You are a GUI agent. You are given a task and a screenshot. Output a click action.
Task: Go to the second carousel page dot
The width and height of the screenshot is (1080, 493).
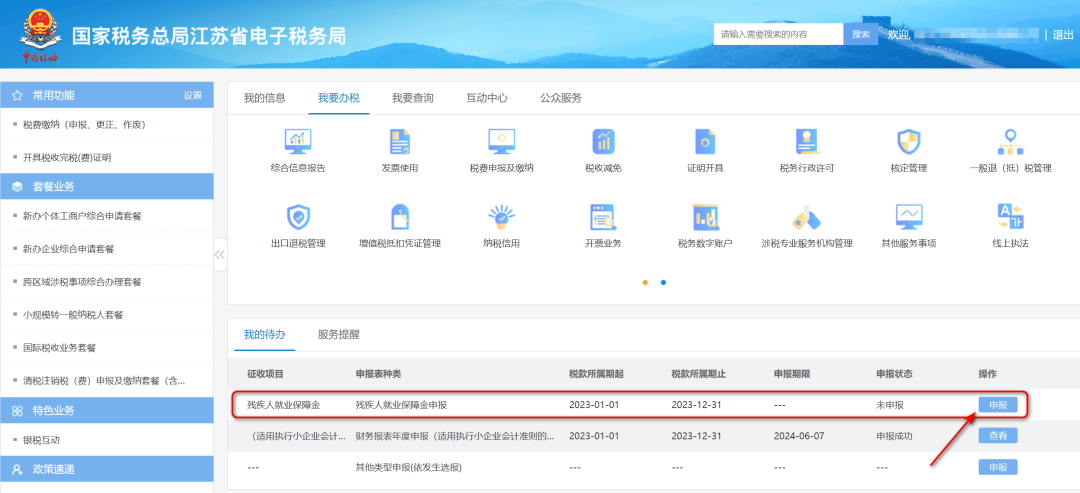pyautogui.click(x=663, y=282)
